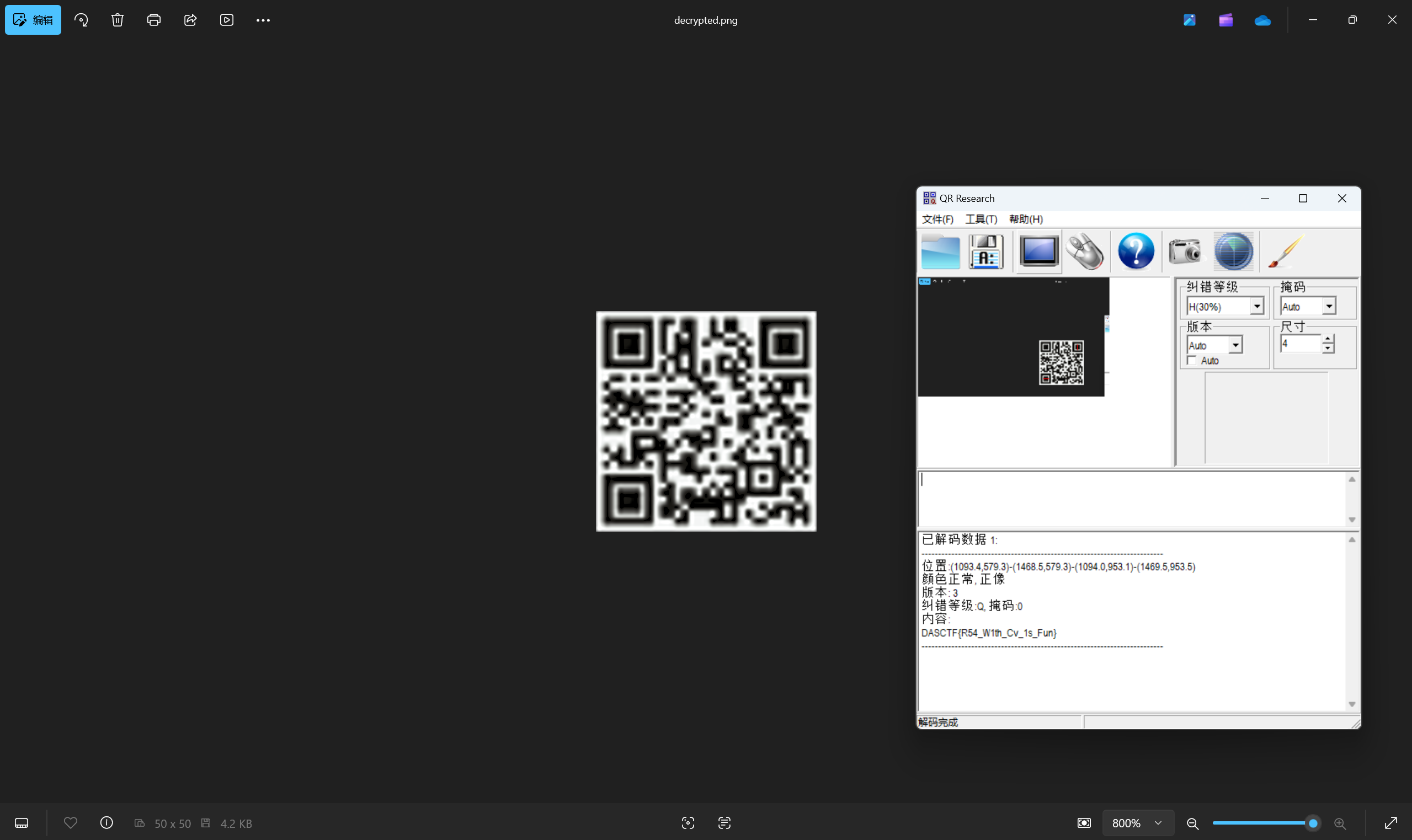
Task: Open the 工具(T) menu in QR Research
Action: click(x=981, y=219)
